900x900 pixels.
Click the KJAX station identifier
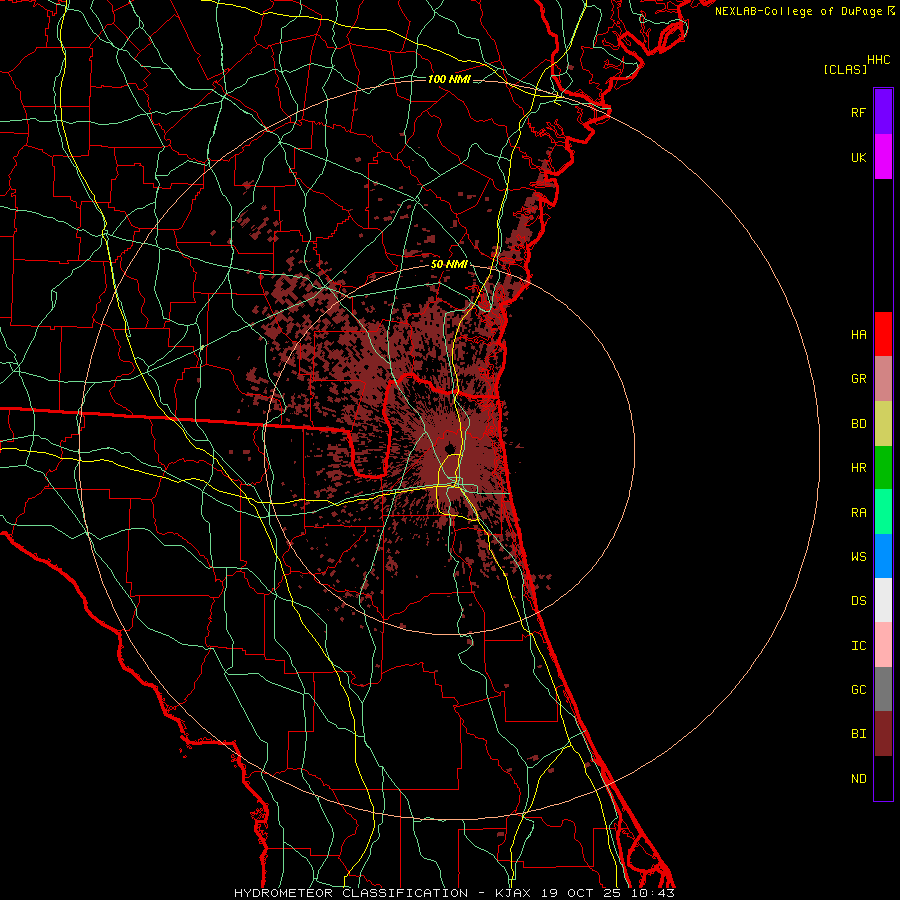click(513, 893)
